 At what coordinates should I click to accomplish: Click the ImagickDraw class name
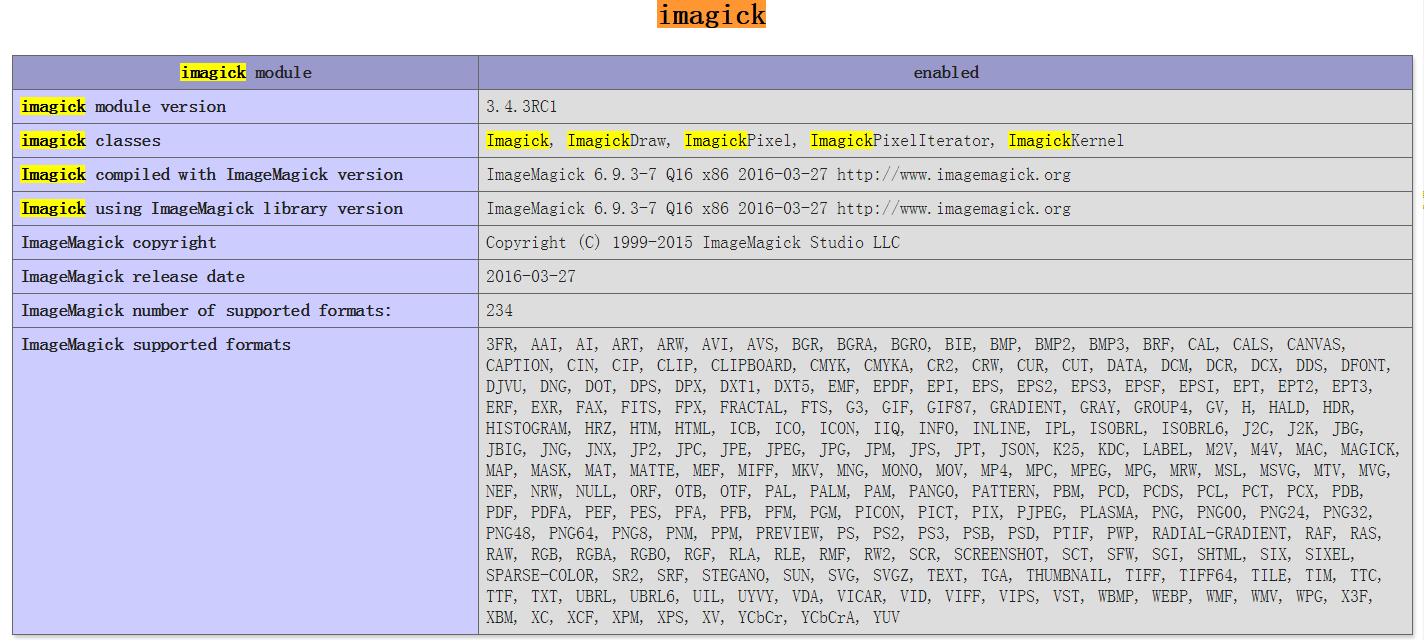click(x=617, y=141)
